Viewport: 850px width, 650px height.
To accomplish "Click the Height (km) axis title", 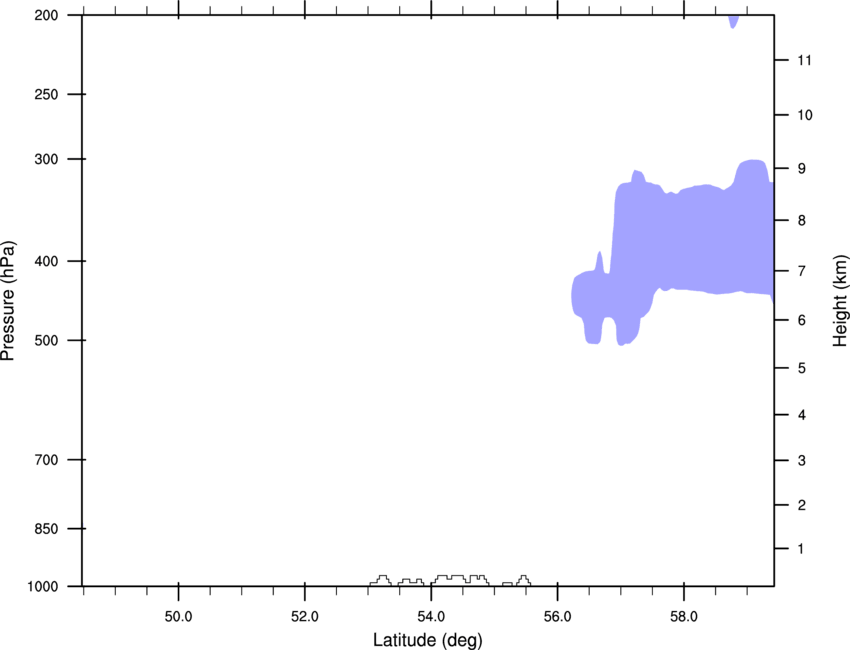I will coord(840,300).
